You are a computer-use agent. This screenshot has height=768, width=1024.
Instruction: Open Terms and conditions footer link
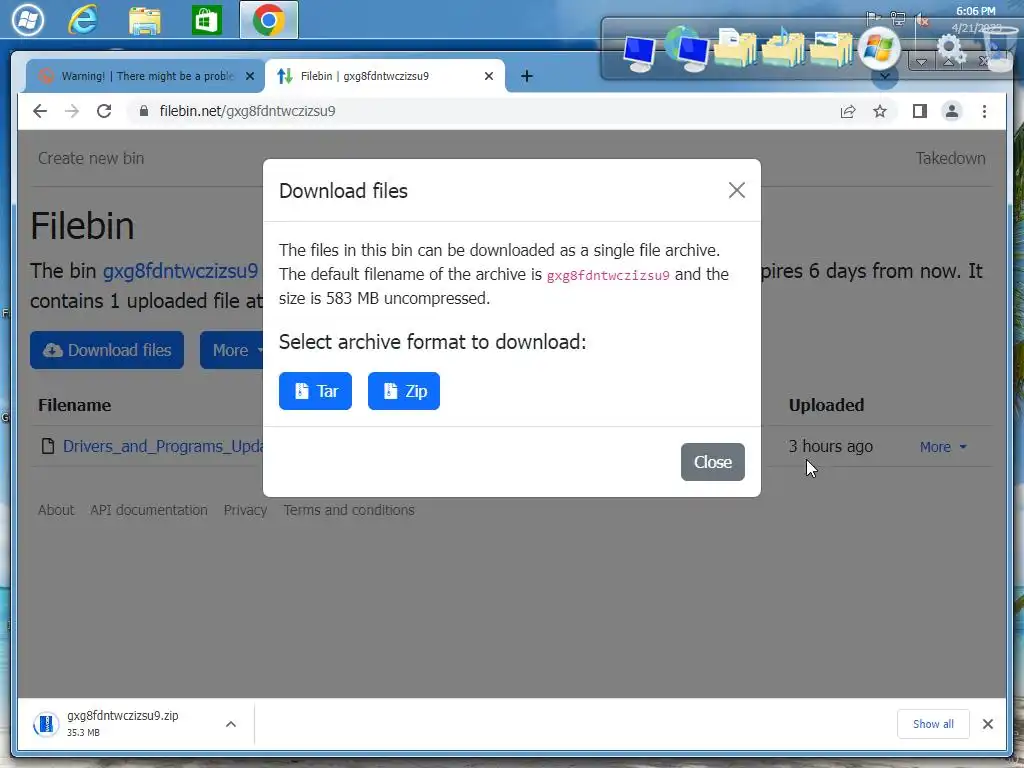(x=349, y=510)
